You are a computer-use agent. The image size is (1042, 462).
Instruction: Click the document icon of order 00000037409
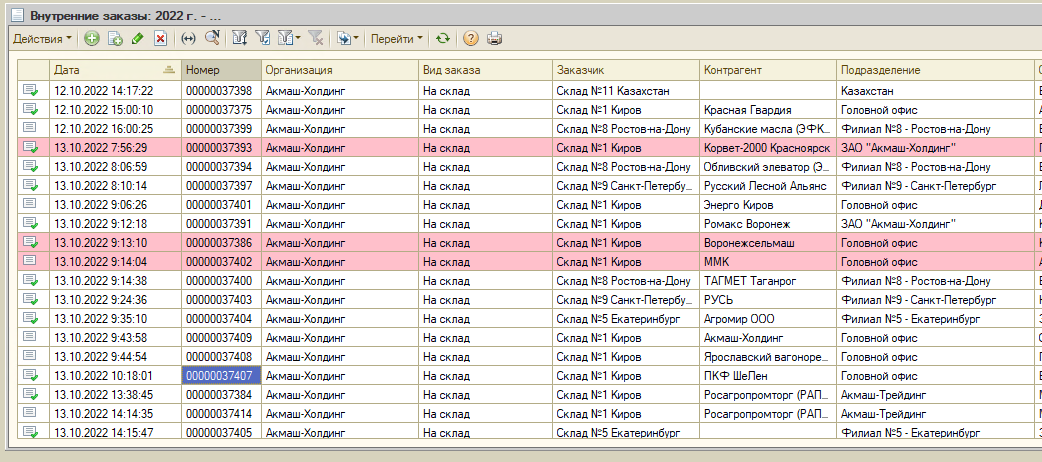(x=31, y=337)
